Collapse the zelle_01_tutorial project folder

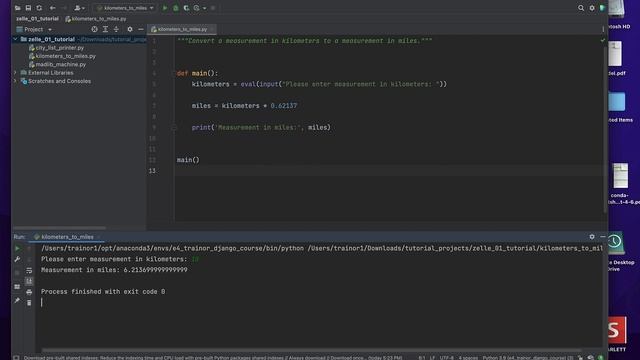[x=15, y=39]
